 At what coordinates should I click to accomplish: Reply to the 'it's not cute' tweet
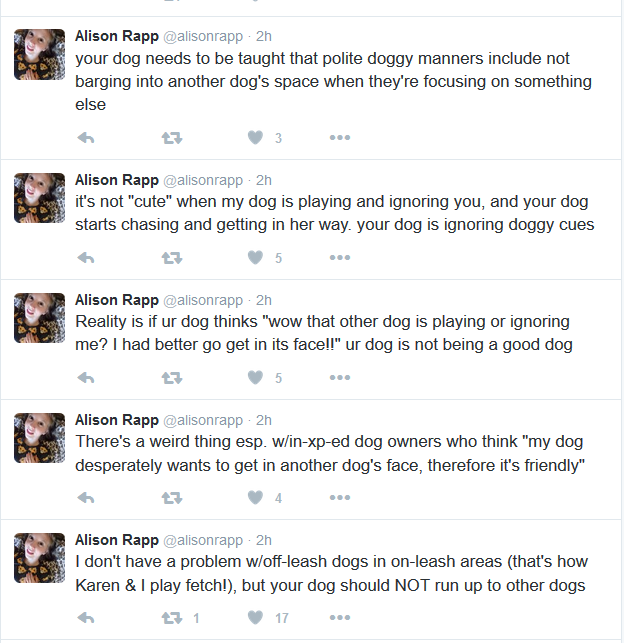(x=86, y=257)
